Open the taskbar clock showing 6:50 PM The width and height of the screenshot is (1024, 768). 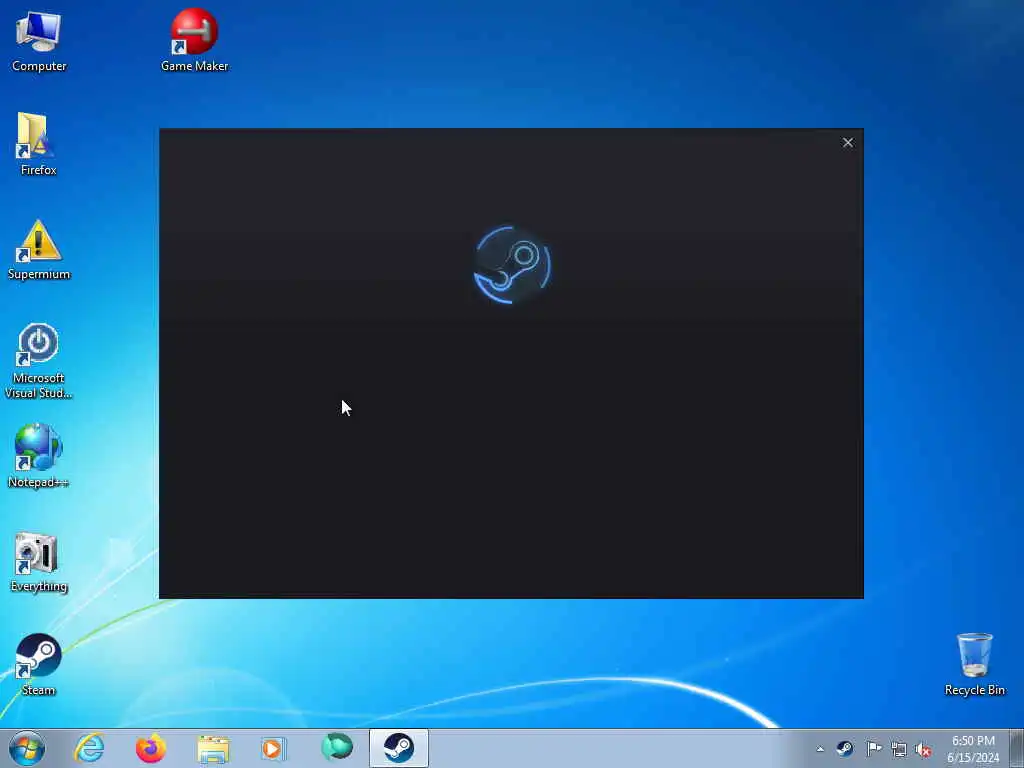[x=973, y=749]
